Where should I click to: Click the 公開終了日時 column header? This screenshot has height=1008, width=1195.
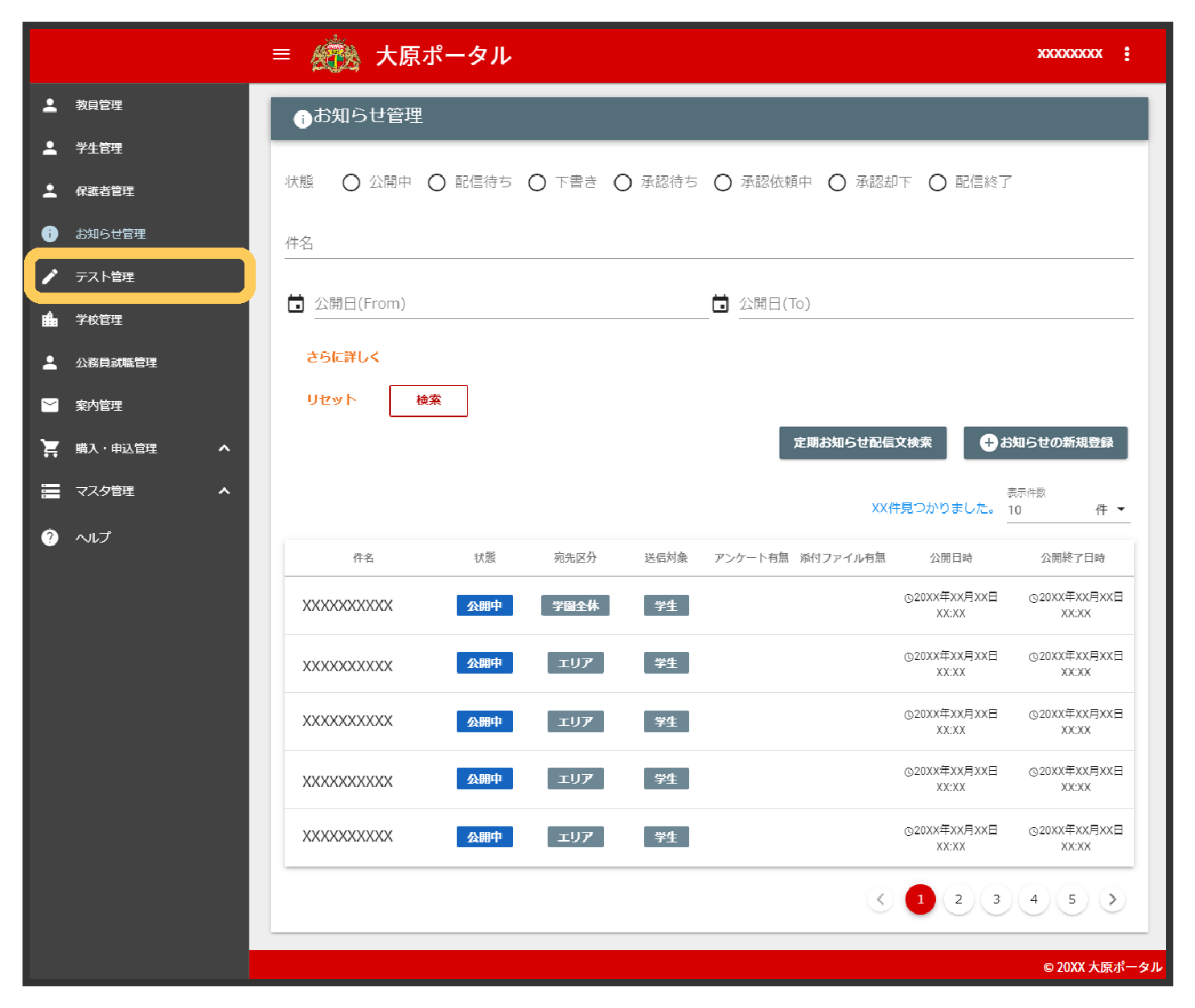(x=1073, y=558)
